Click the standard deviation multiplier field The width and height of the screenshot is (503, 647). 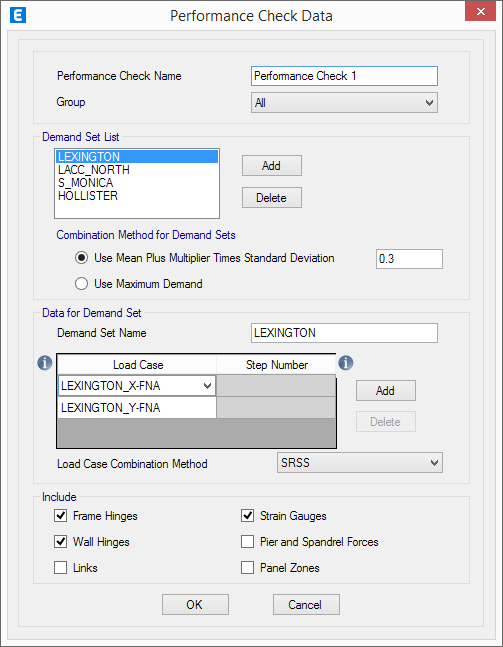point(409,259)
